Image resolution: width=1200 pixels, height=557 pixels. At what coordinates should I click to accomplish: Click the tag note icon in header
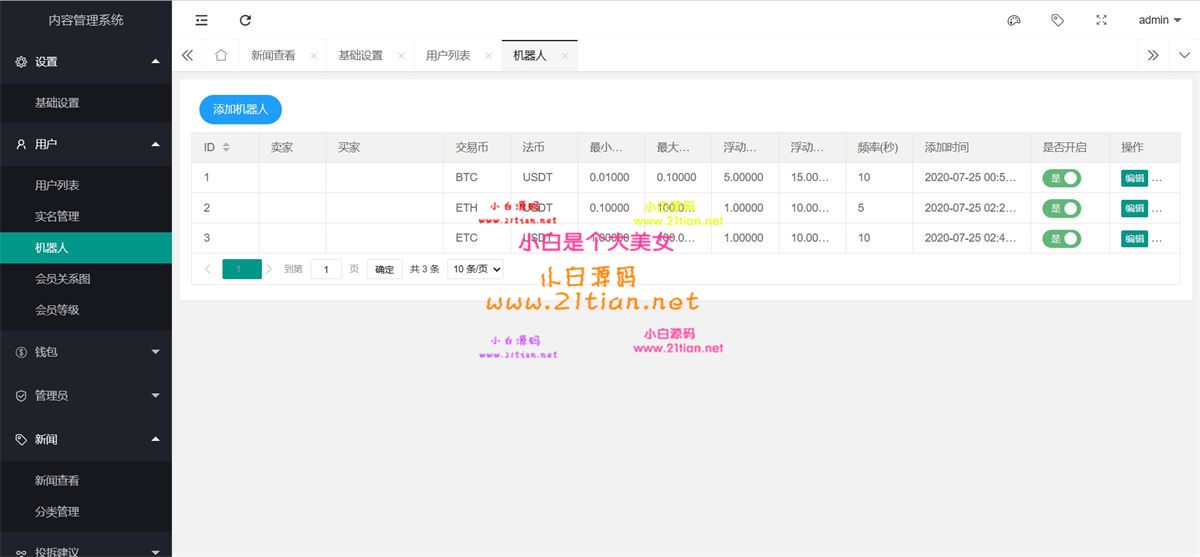click(x=1057, y=20)
